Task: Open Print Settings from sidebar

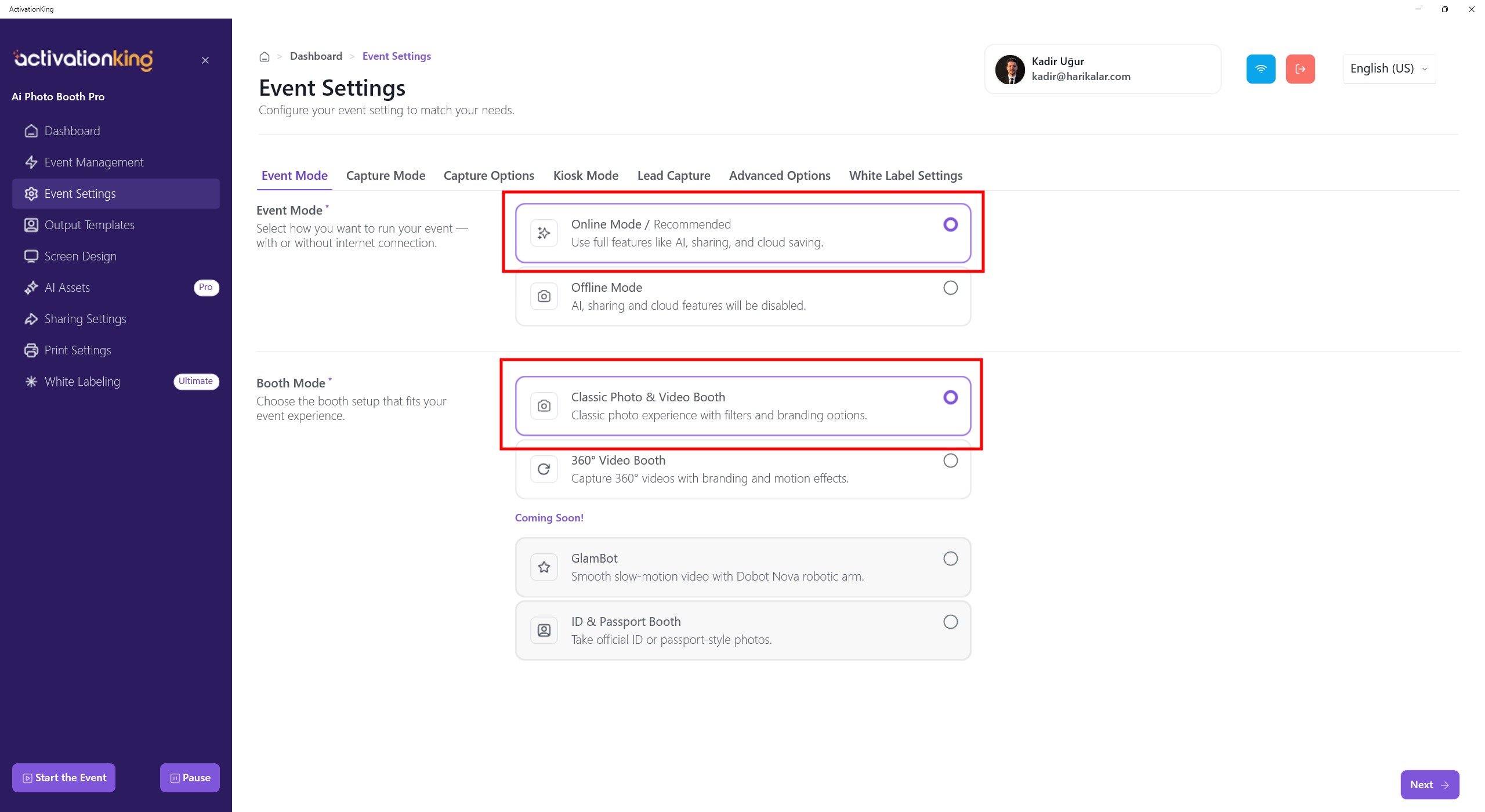Action: 78,350
